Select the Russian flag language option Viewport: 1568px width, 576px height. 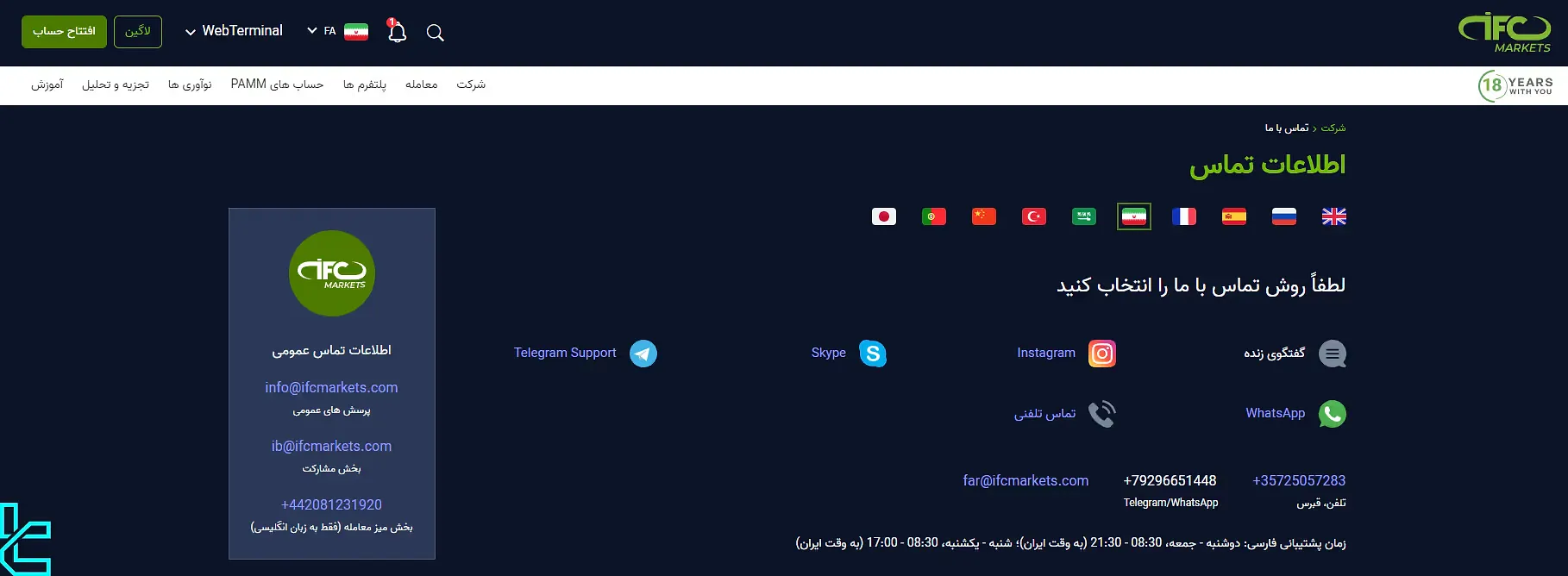1284,216
